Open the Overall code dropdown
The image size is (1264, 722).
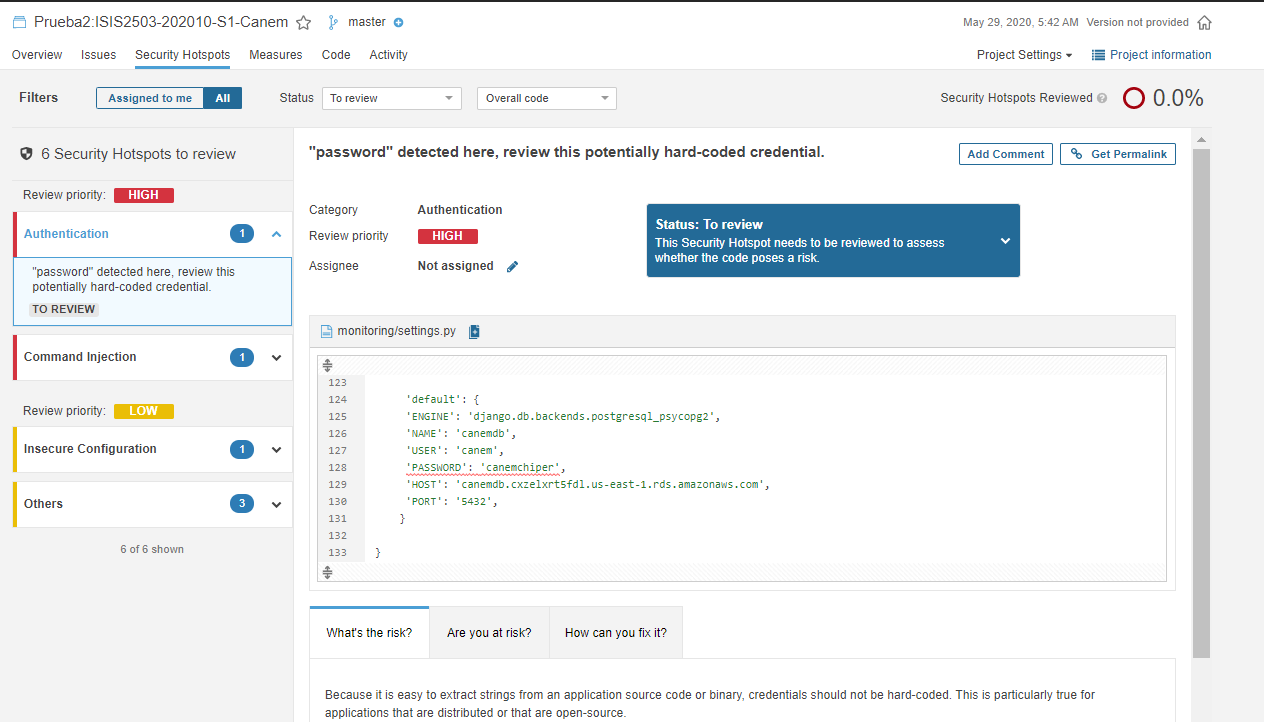(547, 98)
